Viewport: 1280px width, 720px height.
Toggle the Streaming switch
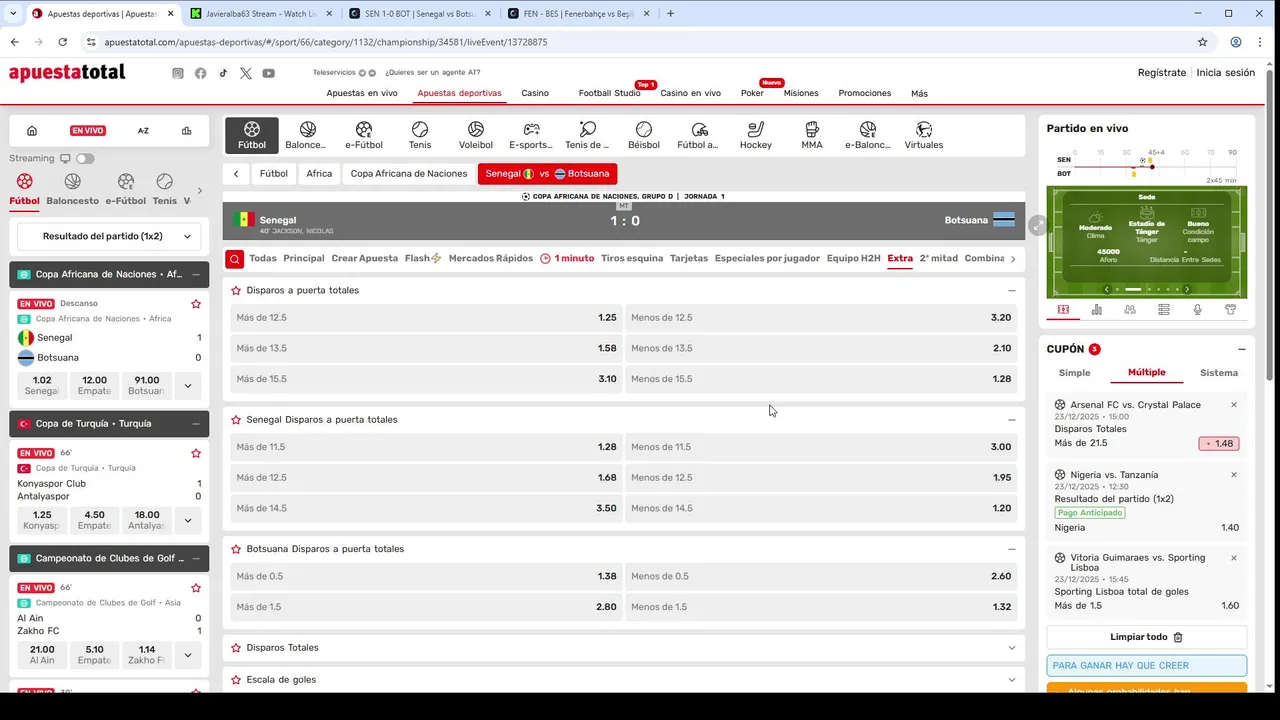85,158
